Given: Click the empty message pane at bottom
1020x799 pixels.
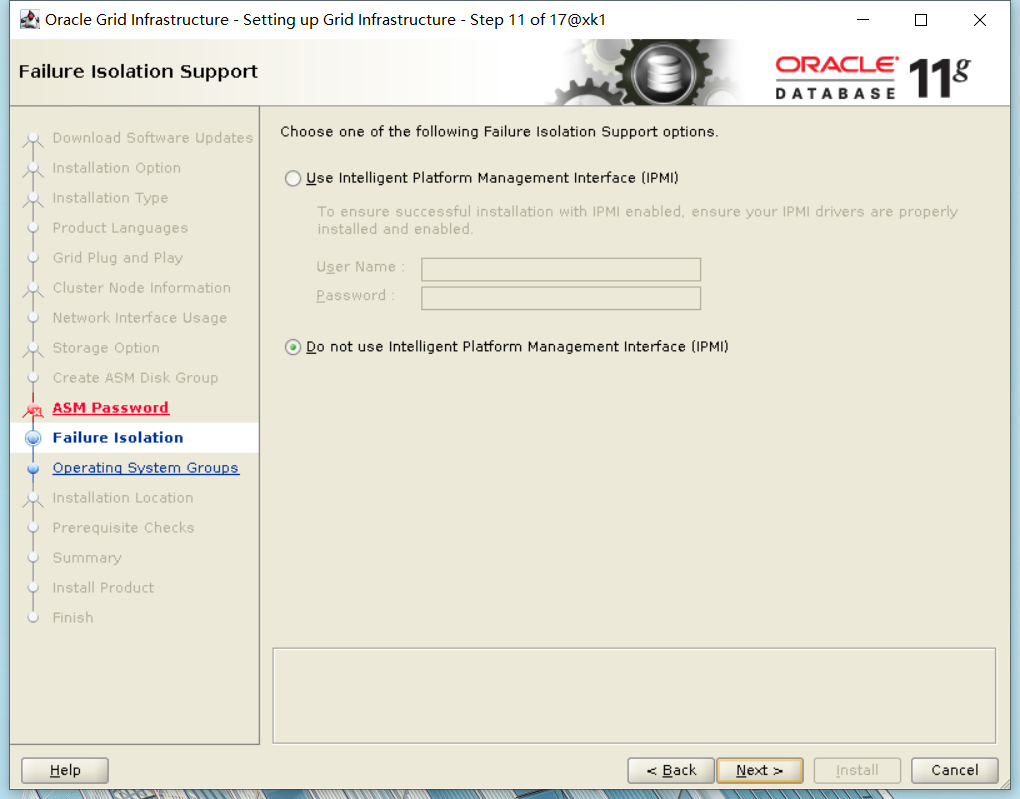Looking at the screenshot, I should tap(634, 696).
